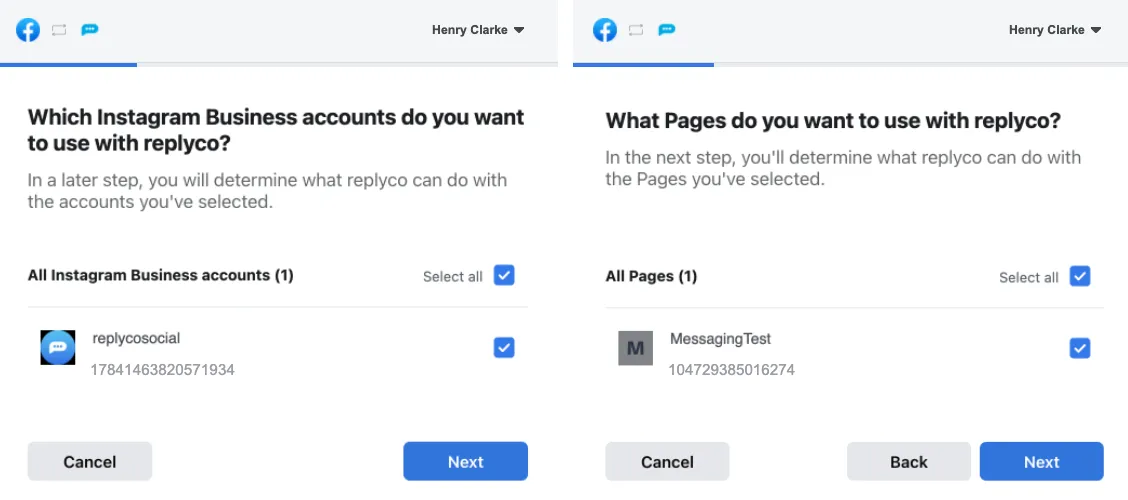
Task: Cancel the Pages selection dialog
Action: (x=668, y=461)
